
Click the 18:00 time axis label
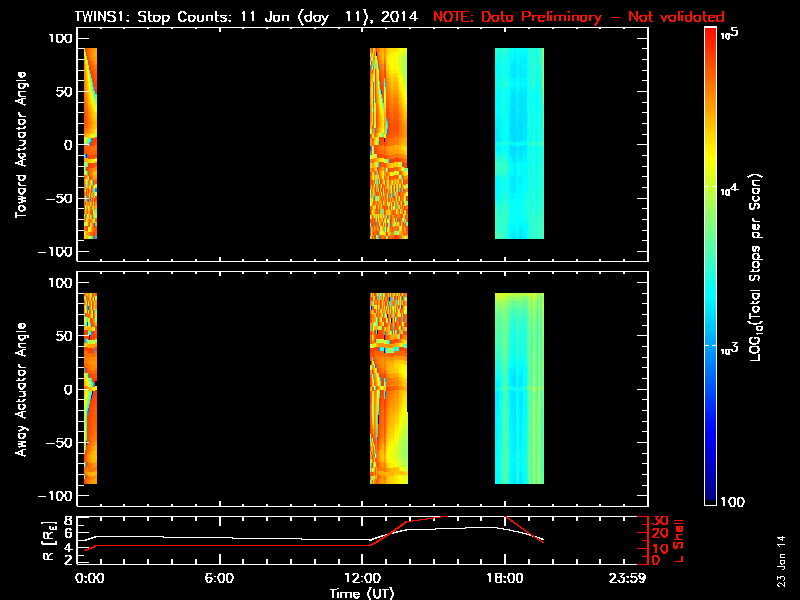click(x=505, y=578)
